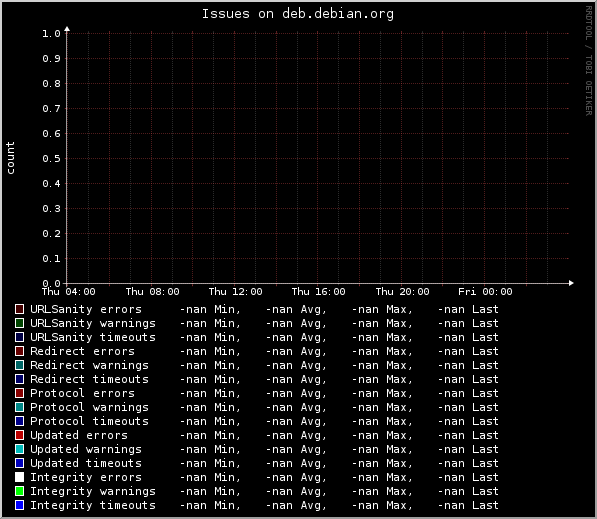Image resolution: width=597 pixels, height=519 pixels.
Task: Click the Fri 00:00 time axis label
Action: point(485,292)
